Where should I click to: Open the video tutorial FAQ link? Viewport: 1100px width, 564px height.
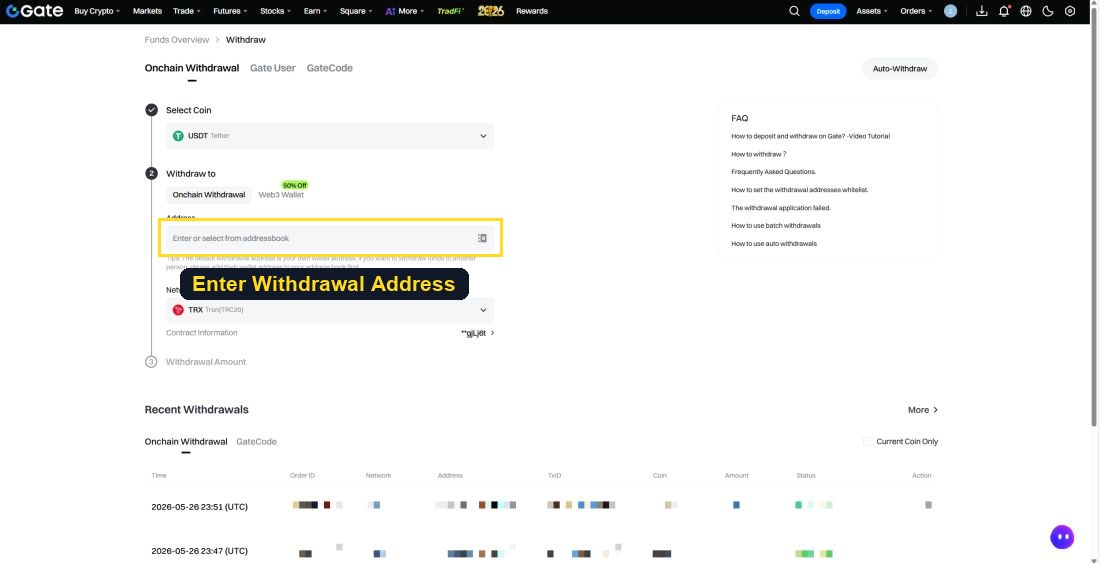tap(810, 136)
